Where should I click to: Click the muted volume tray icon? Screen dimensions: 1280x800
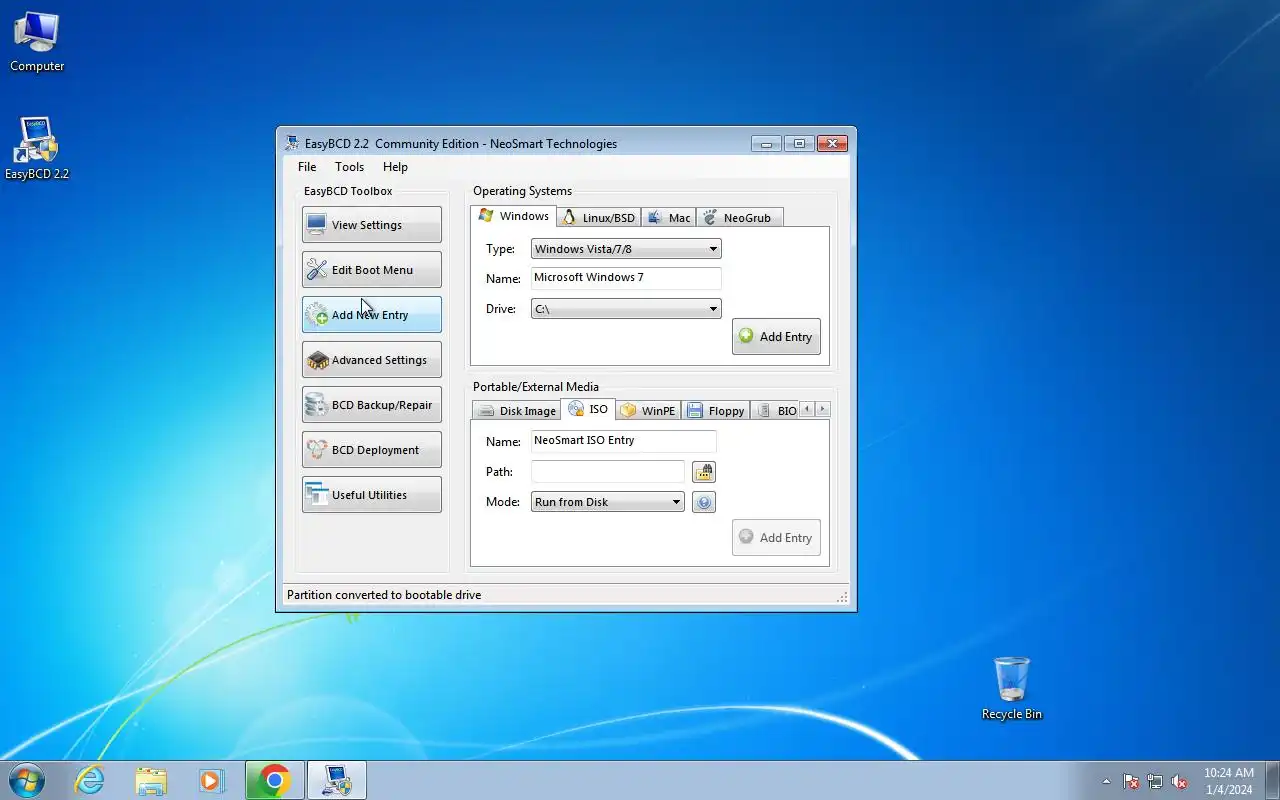[1180, 781]
